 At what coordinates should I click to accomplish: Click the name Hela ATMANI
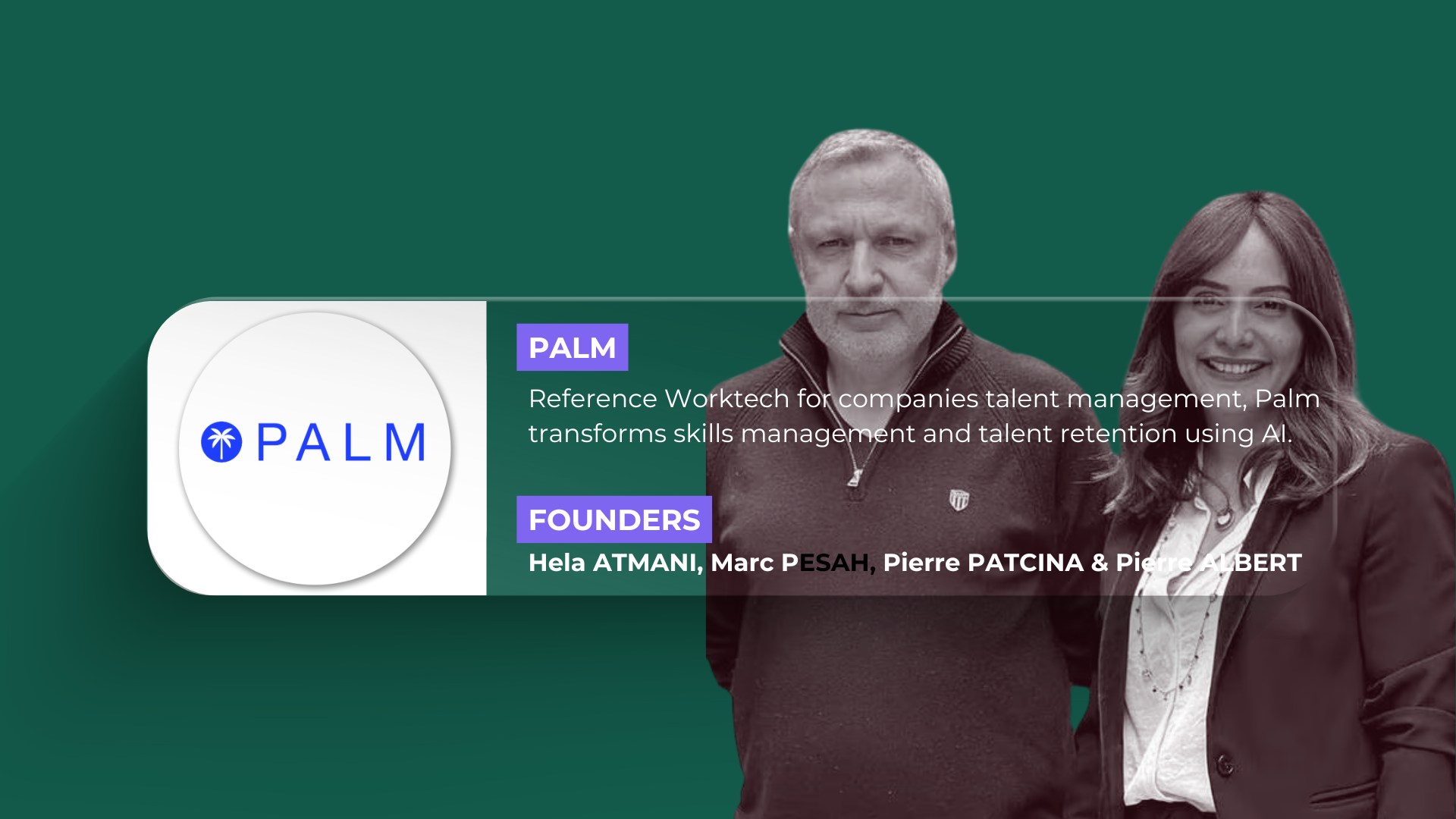point(616,563)
